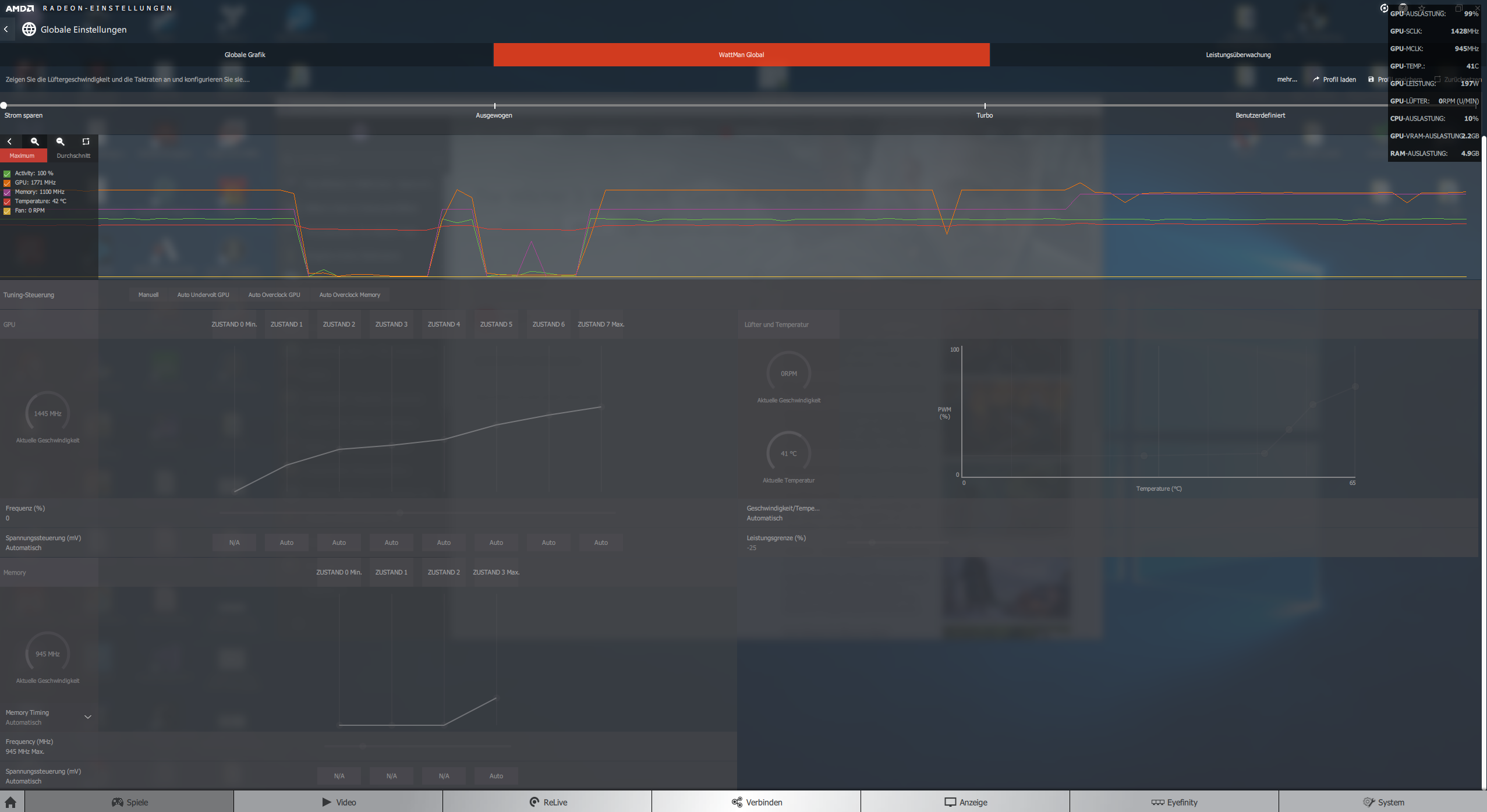Image resolution: width=1487 pixels, height=812 pixels.
Task: Zoom out of the performance graph
Action: 60,141
